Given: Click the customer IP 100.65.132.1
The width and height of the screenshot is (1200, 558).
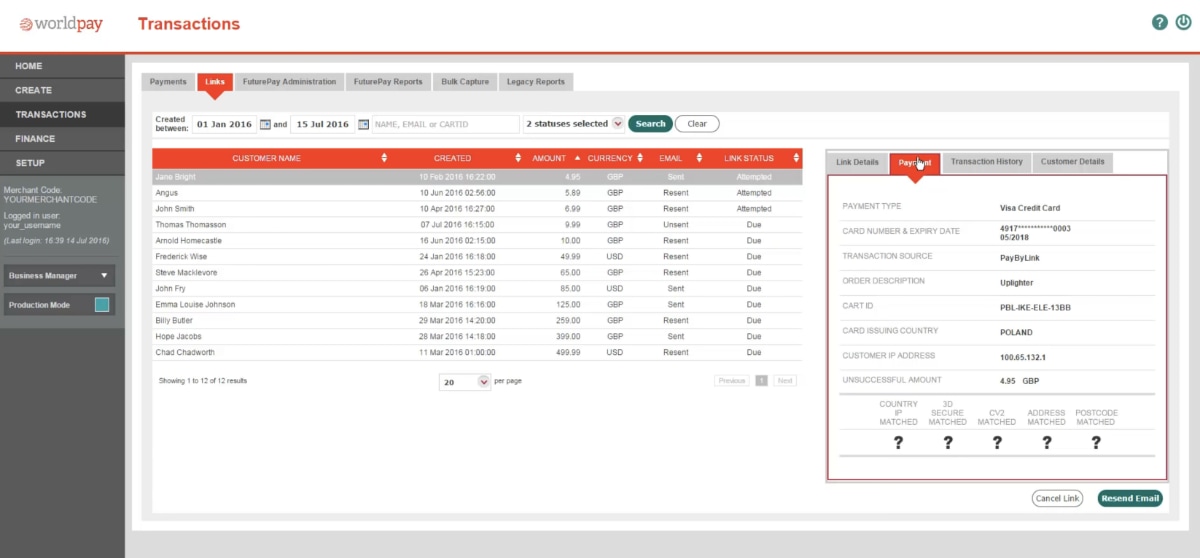Looking at the screenshot, I should coord(1023,357).
